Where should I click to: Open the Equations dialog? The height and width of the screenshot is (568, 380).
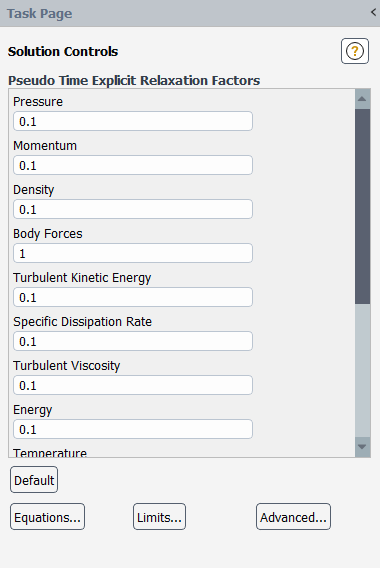[47, 517]
